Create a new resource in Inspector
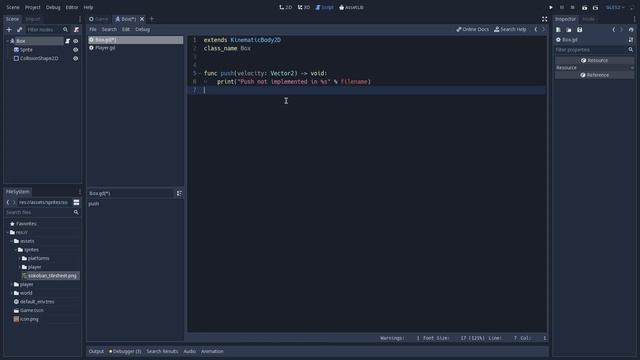The width and height of the screenshot is (640, 360). (558, 30)
